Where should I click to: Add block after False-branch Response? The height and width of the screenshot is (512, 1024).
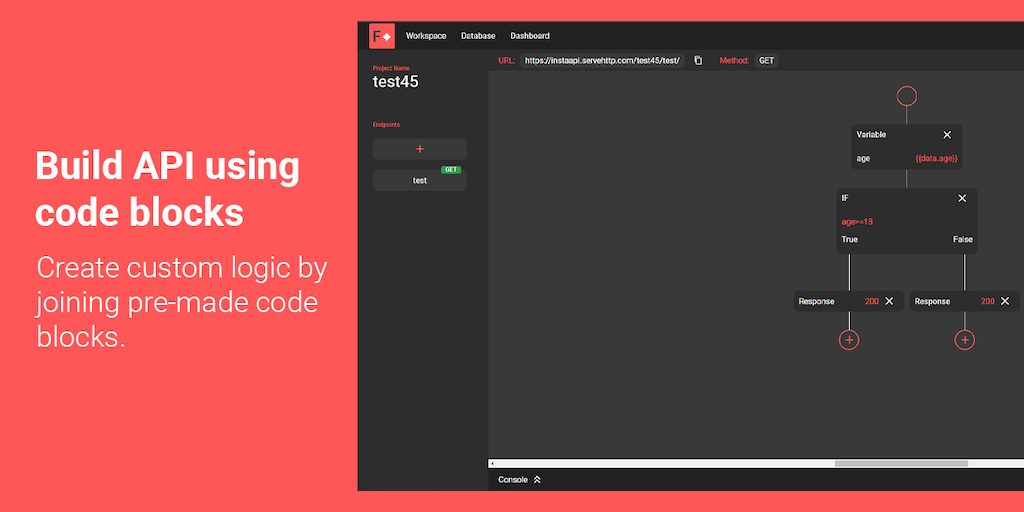965,340
